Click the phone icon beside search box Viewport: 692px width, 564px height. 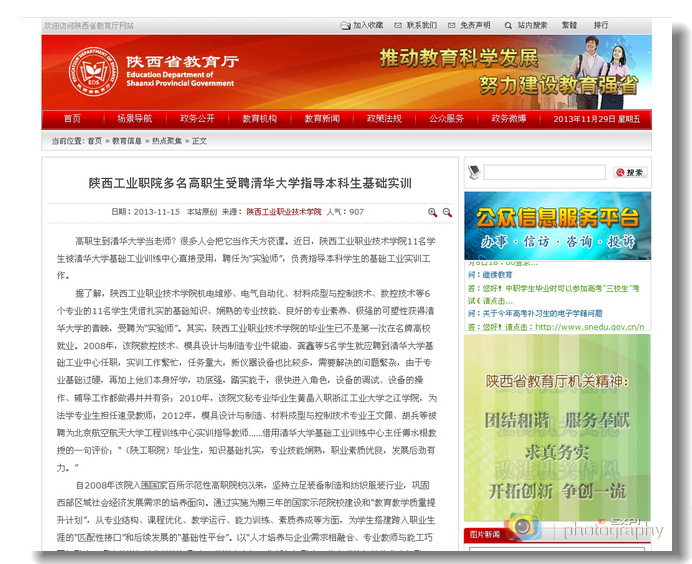pos(474,172)
